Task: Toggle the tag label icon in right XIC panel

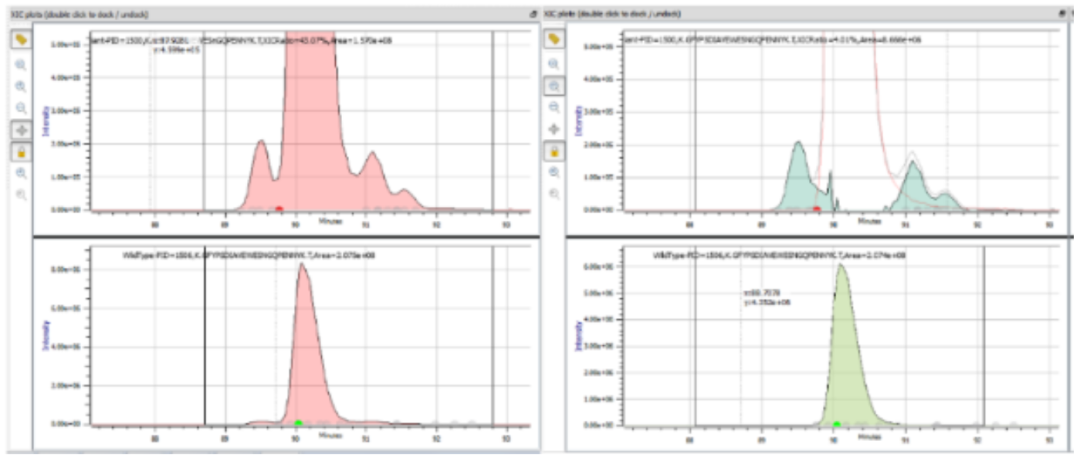Action: coord(554,40)
